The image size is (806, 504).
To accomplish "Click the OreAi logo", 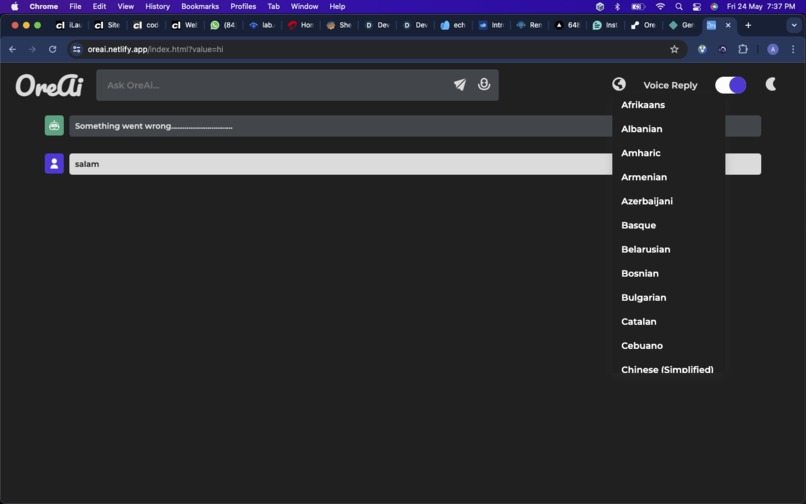I will [x=49, y=85].
